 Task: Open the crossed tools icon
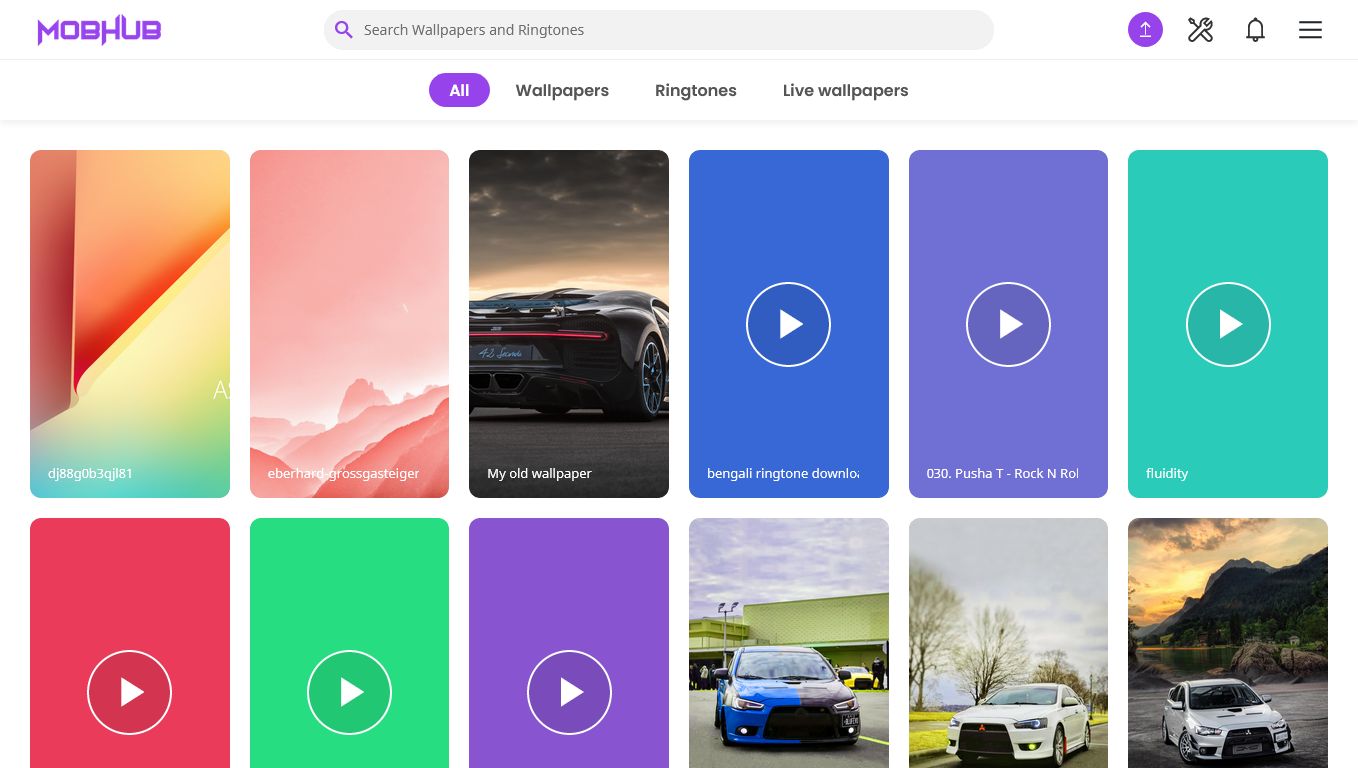(x=1200, y=30)
